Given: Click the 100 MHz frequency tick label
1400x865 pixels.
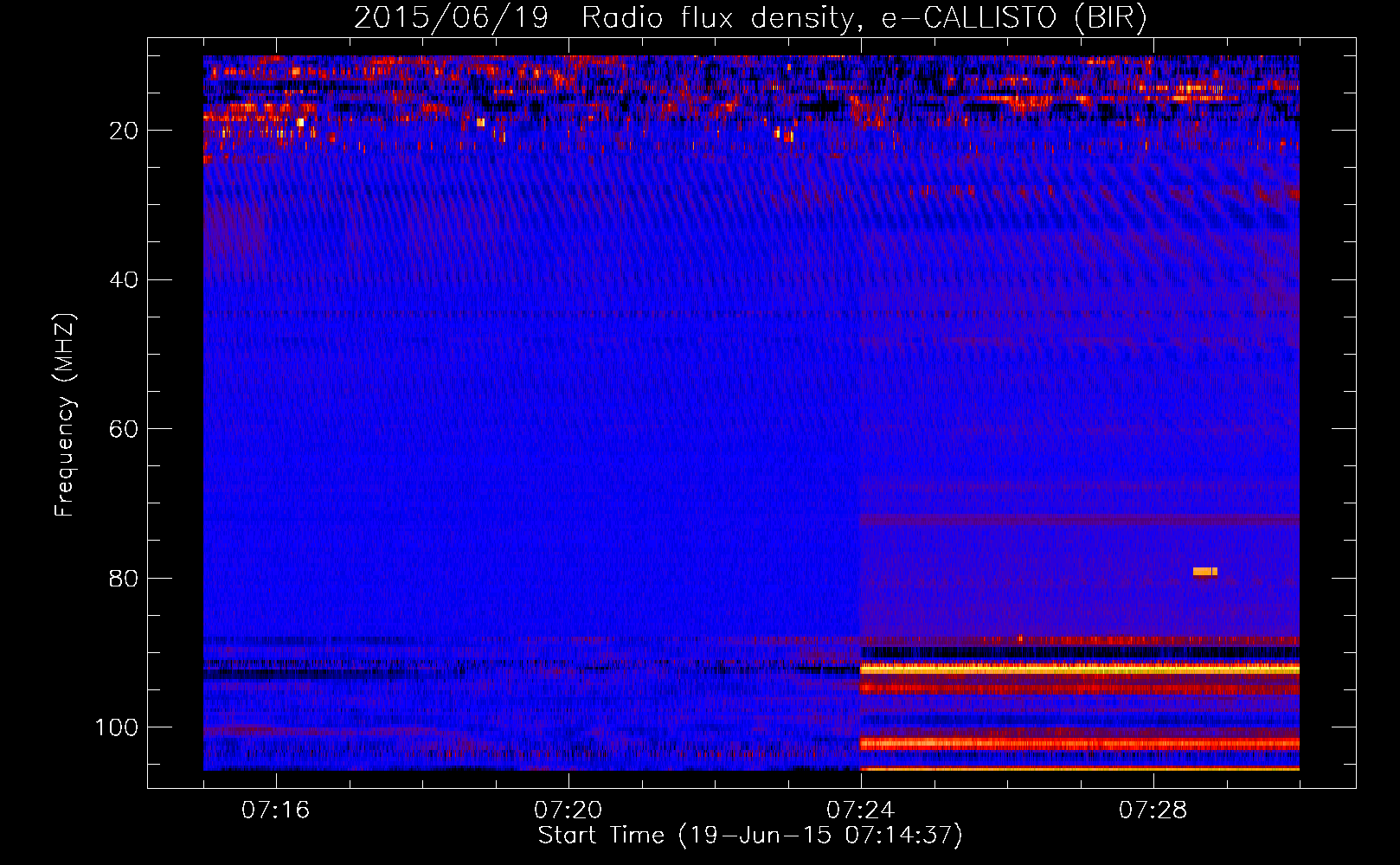Looking at the screenshot, I should (117, 727).
